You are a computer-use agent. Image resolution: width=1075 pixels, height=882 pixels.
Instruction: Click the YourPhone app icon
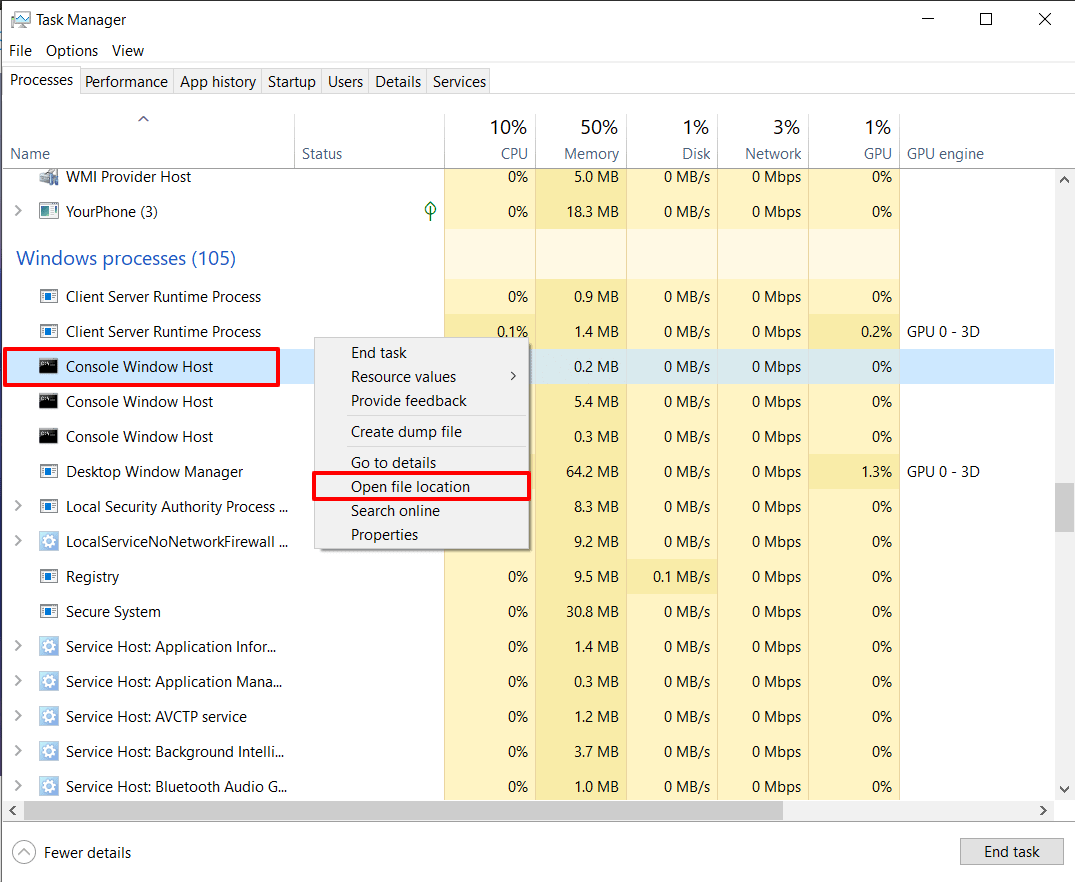coord(49,211)
